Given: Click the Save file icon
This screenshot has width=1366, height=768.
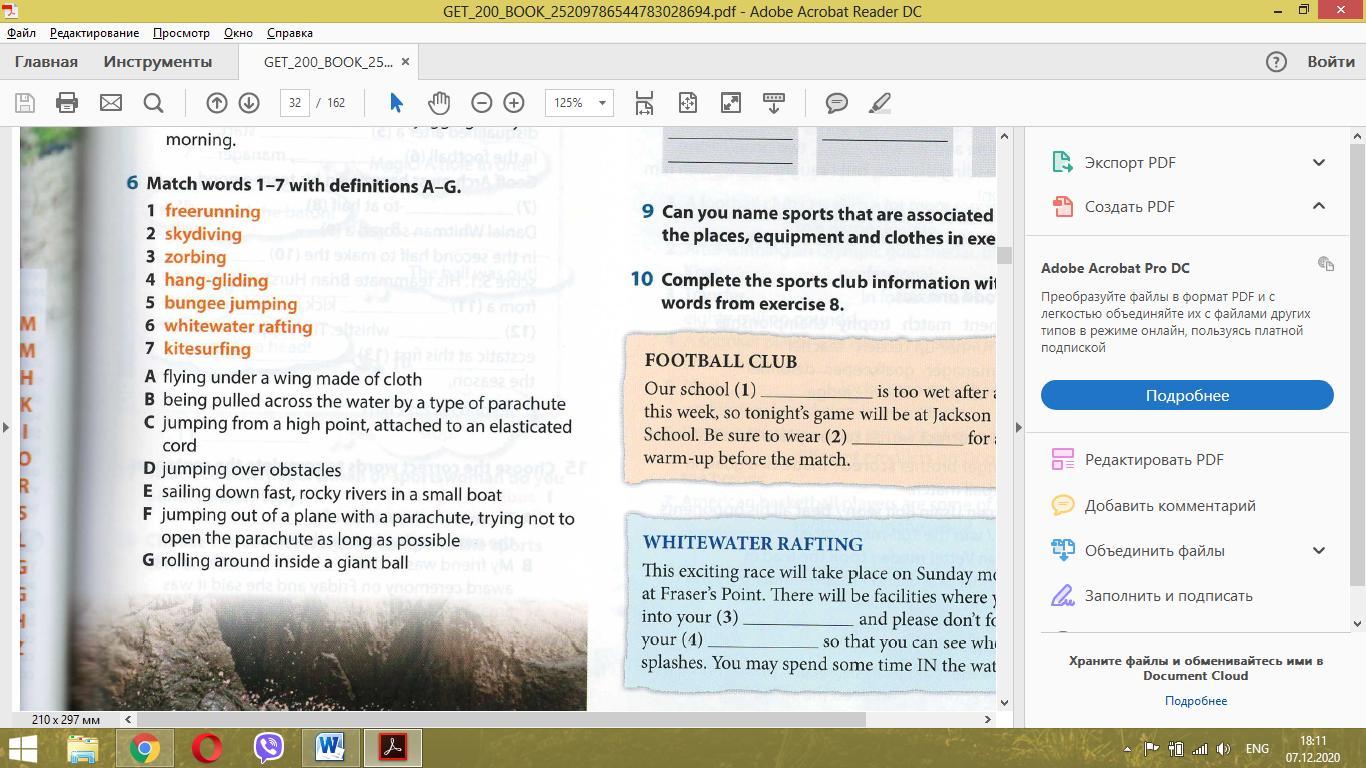Looking at the screenshot, I should 25,103.
